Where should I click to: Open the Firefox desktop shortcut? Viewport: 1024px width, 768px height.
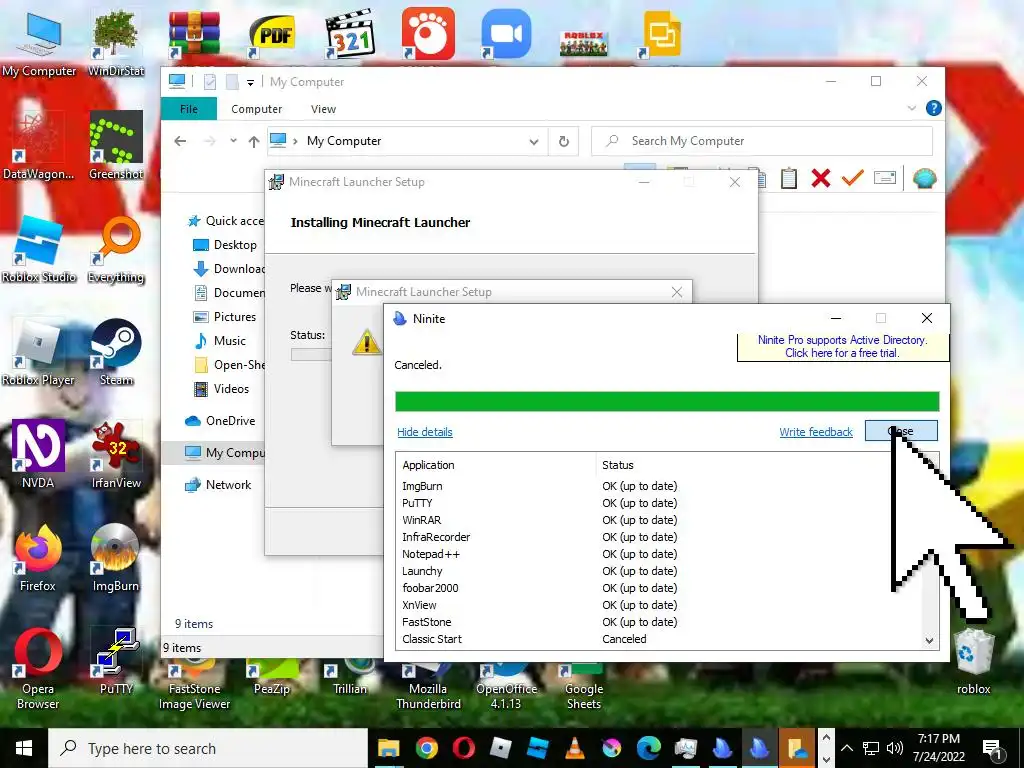click(38, 557)
